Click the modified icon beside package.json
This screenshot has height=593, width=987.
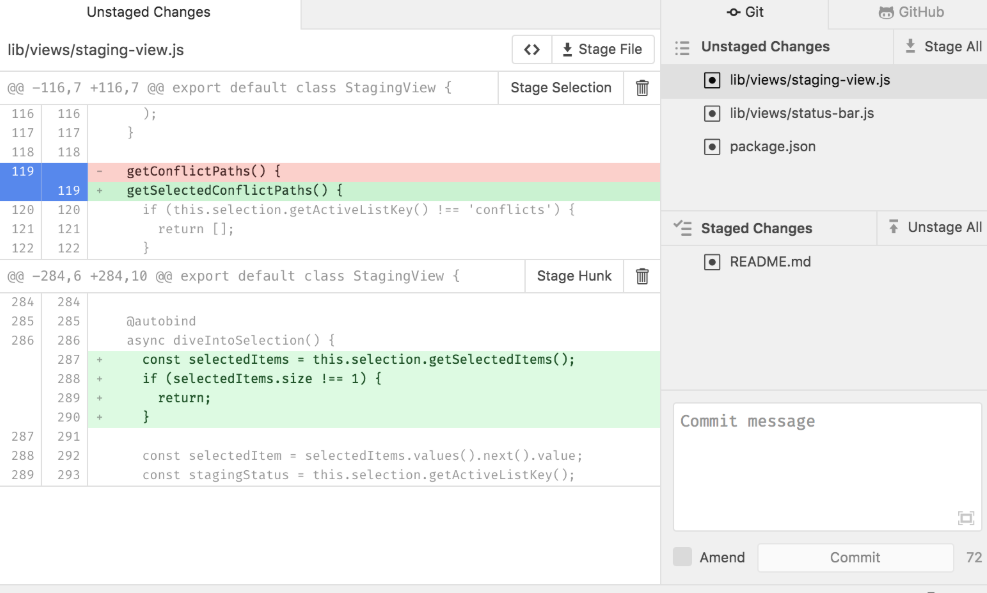click(712, 147)
